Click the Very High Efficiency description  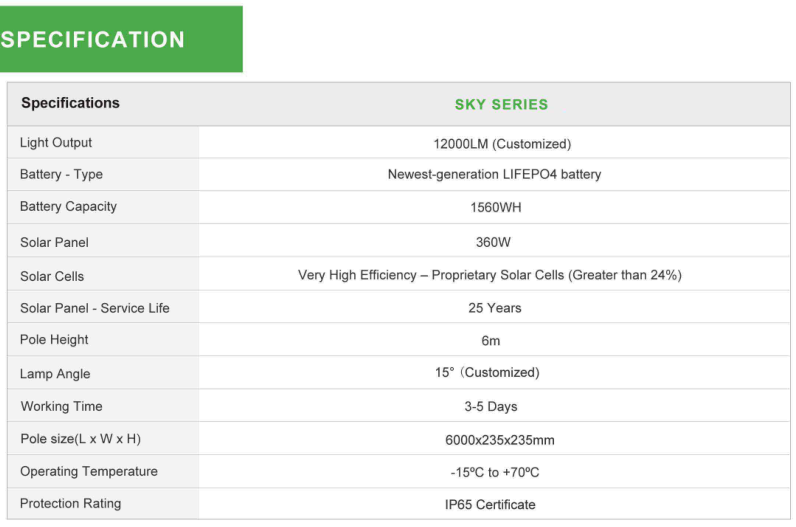489,275
